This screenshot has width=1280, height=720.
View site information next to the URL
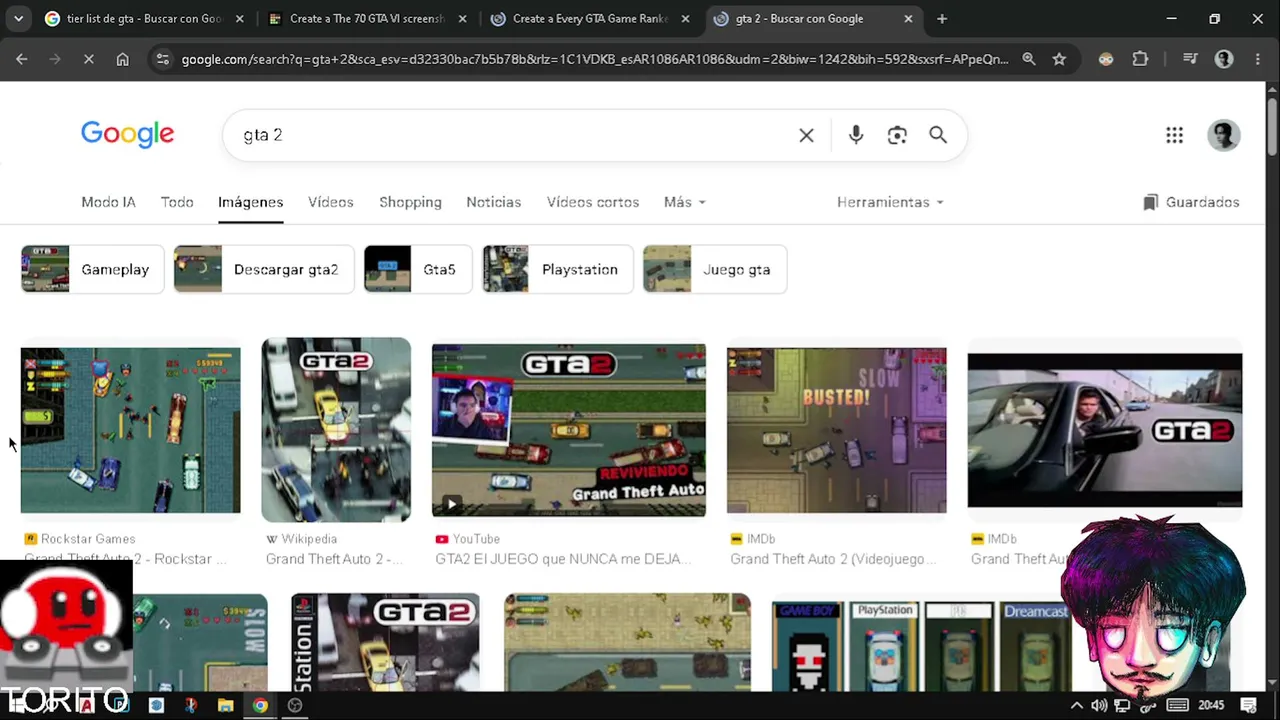click(x=163, y=59)
